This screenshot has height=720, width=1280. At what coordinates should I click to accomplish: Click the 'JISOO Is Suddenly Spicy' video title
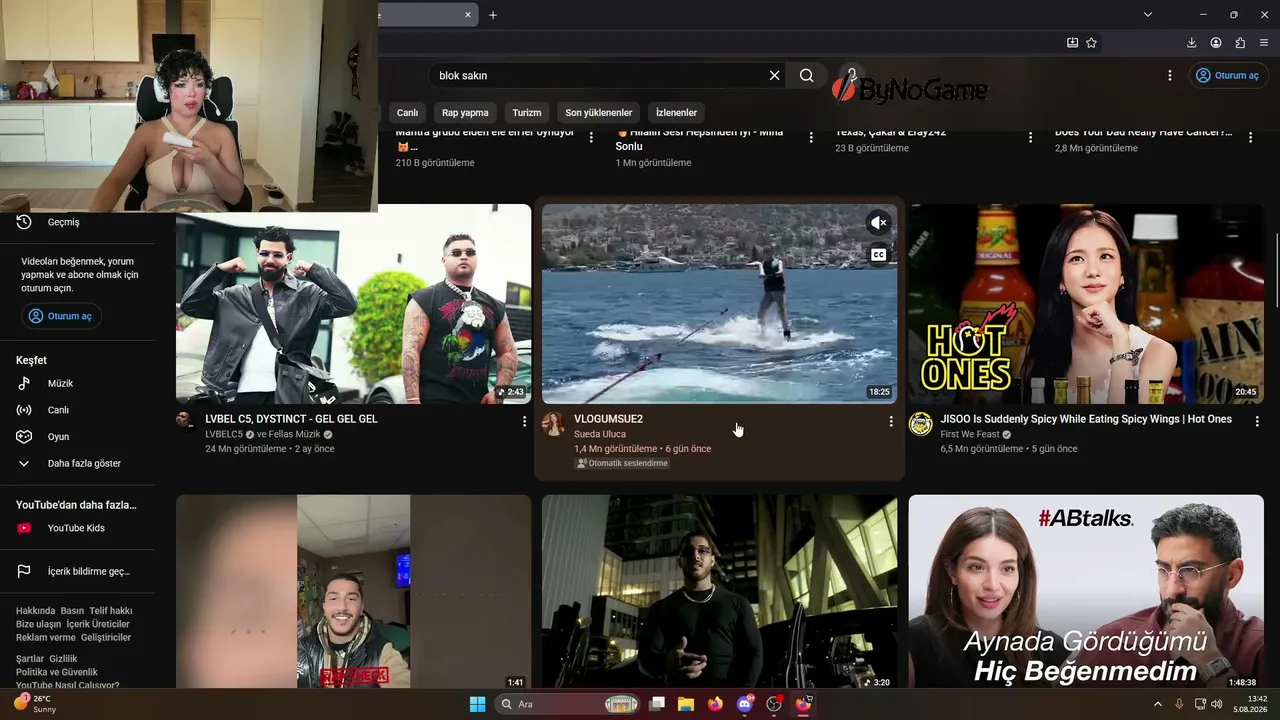1086,419
